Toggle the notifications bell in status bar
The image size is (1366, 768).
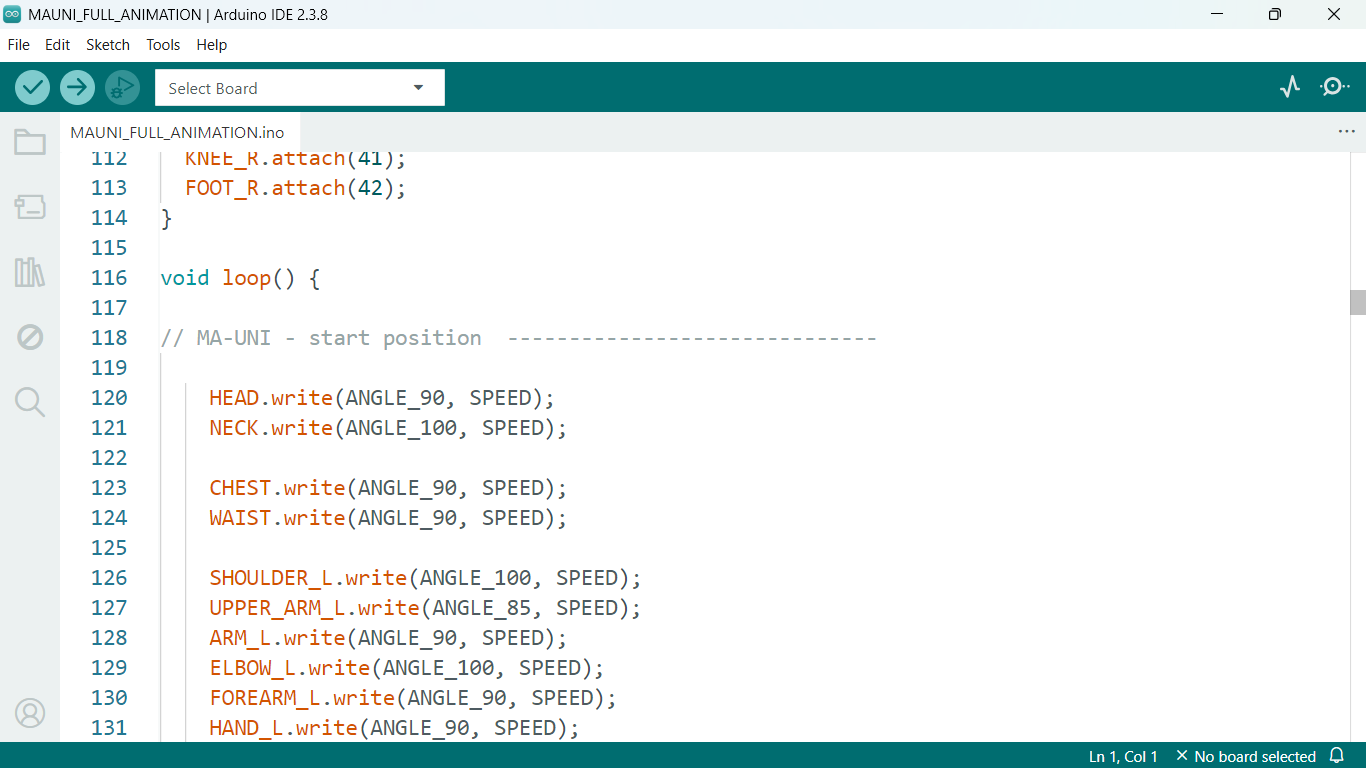(x=1337, y=756)
